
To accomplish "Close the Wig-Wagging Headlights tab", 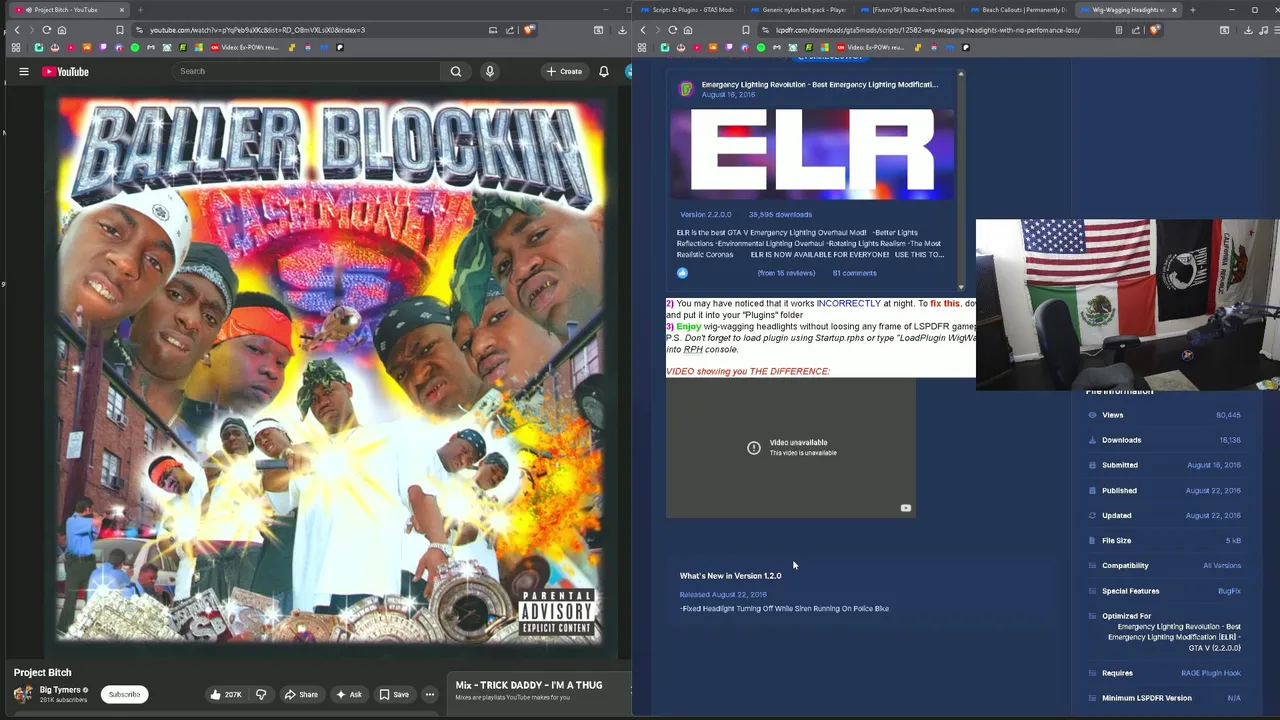I will (x=1174, y=10).
